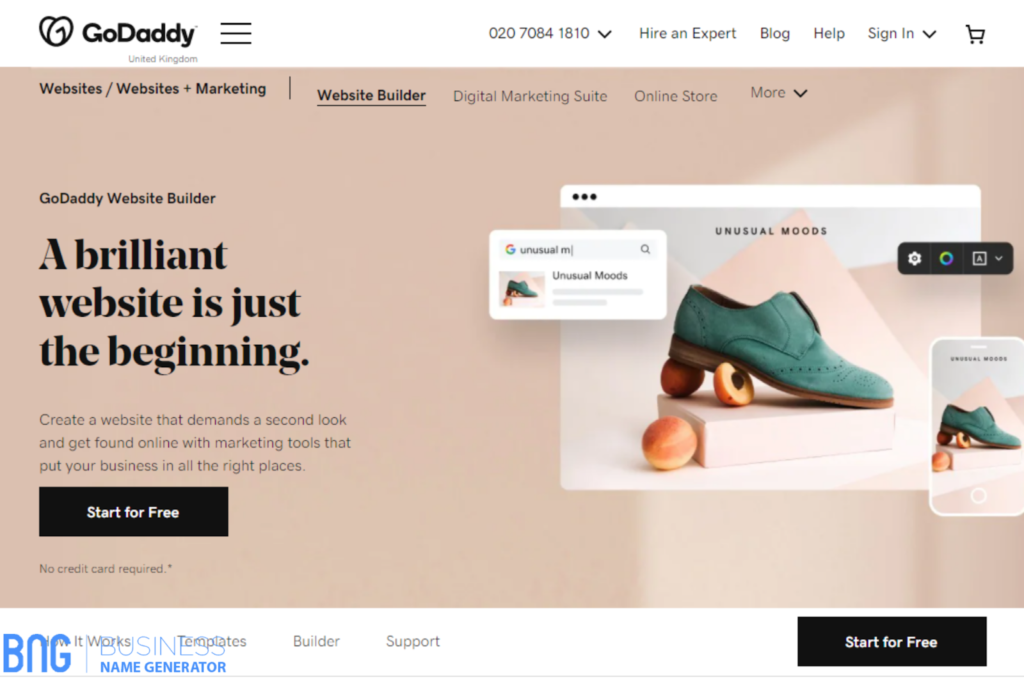This screenshot has height=682, width=1024.
Task: Click the bottom-bar Start for Free button
Action: pyautogui.click(x=891, y=641)
